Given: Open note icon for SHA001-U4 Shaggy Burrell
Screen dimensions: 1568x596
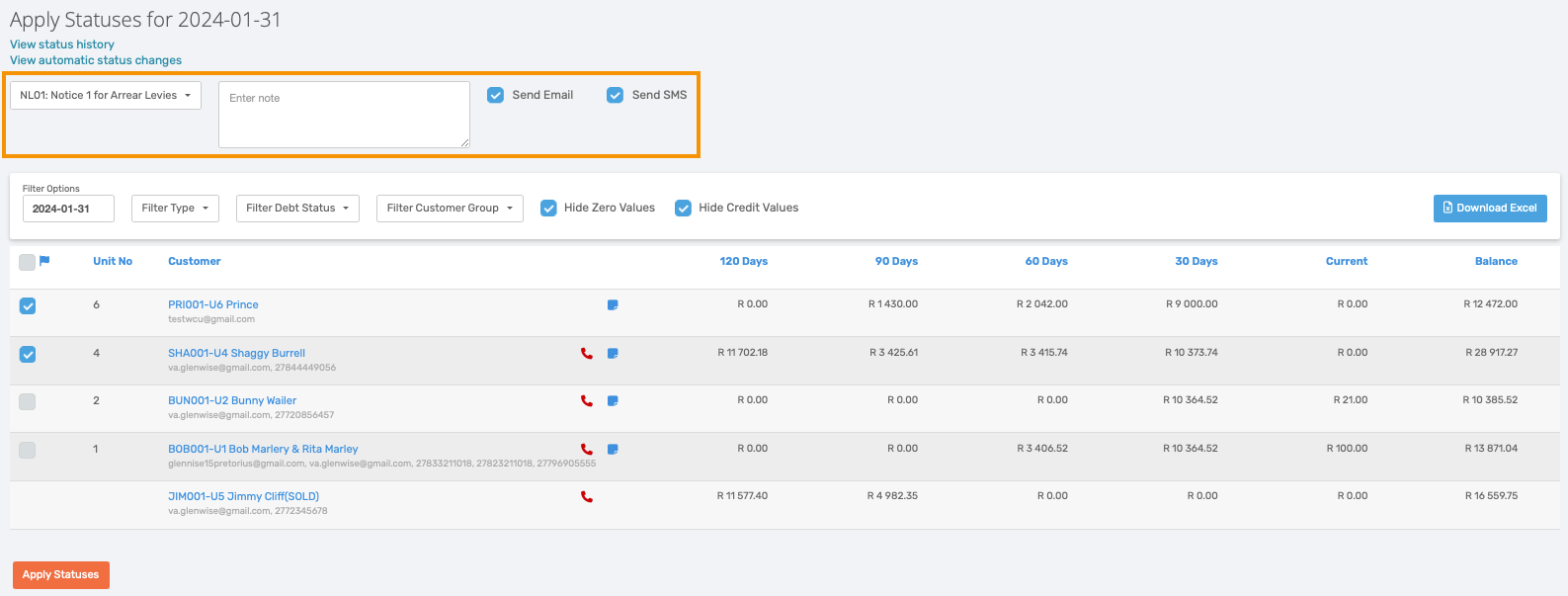Looking at the screenshot, I should tap(613, 353).
